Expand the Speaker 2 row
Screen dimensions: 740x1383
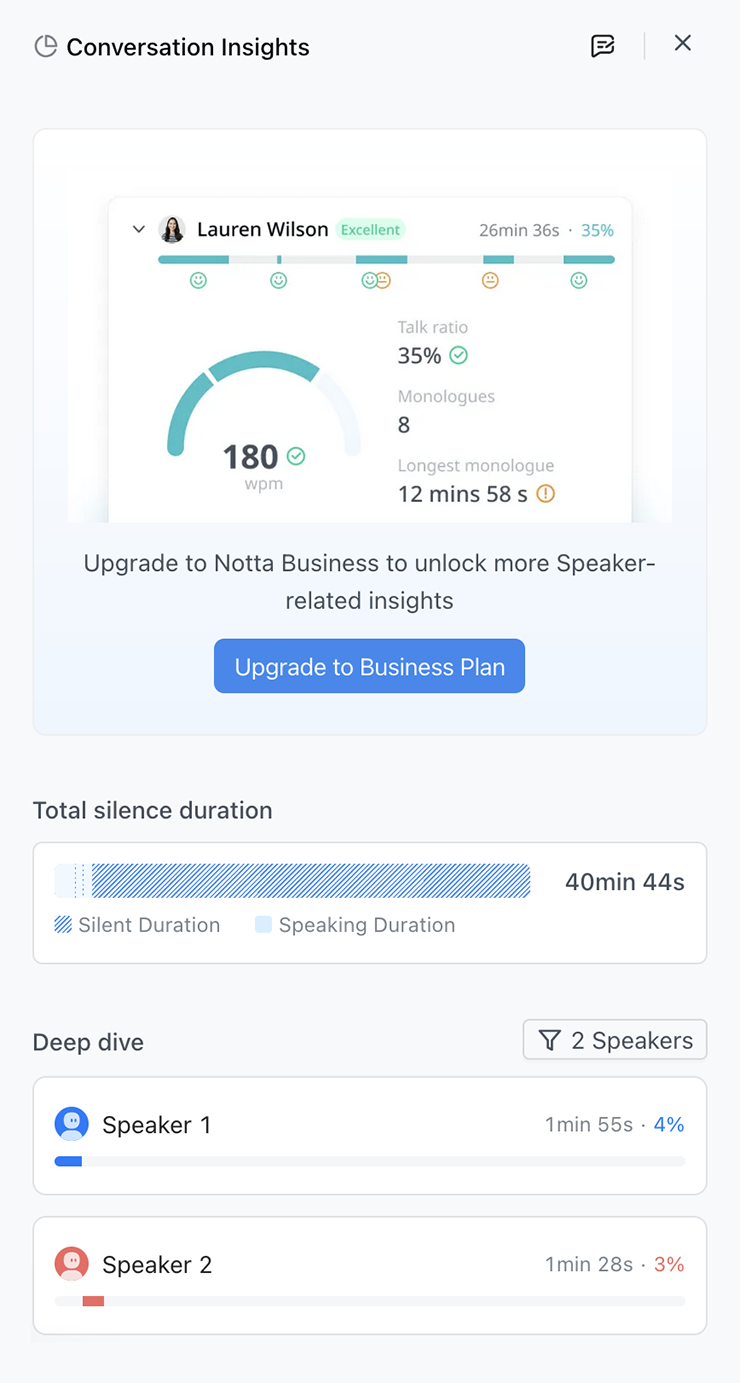click(x=370, y=1275)
